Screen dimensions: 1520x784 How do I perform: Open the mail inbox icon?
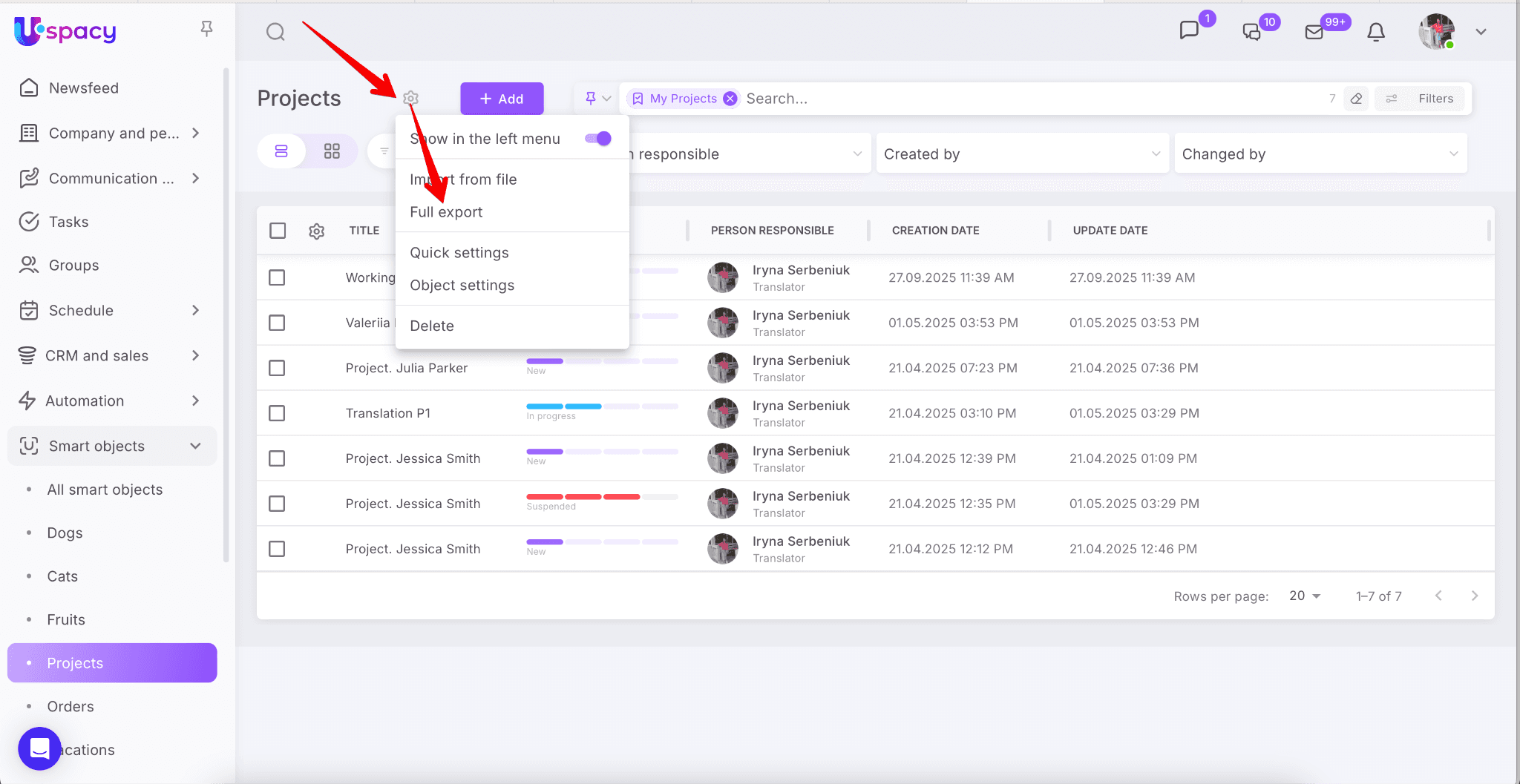click(1314, 32)
